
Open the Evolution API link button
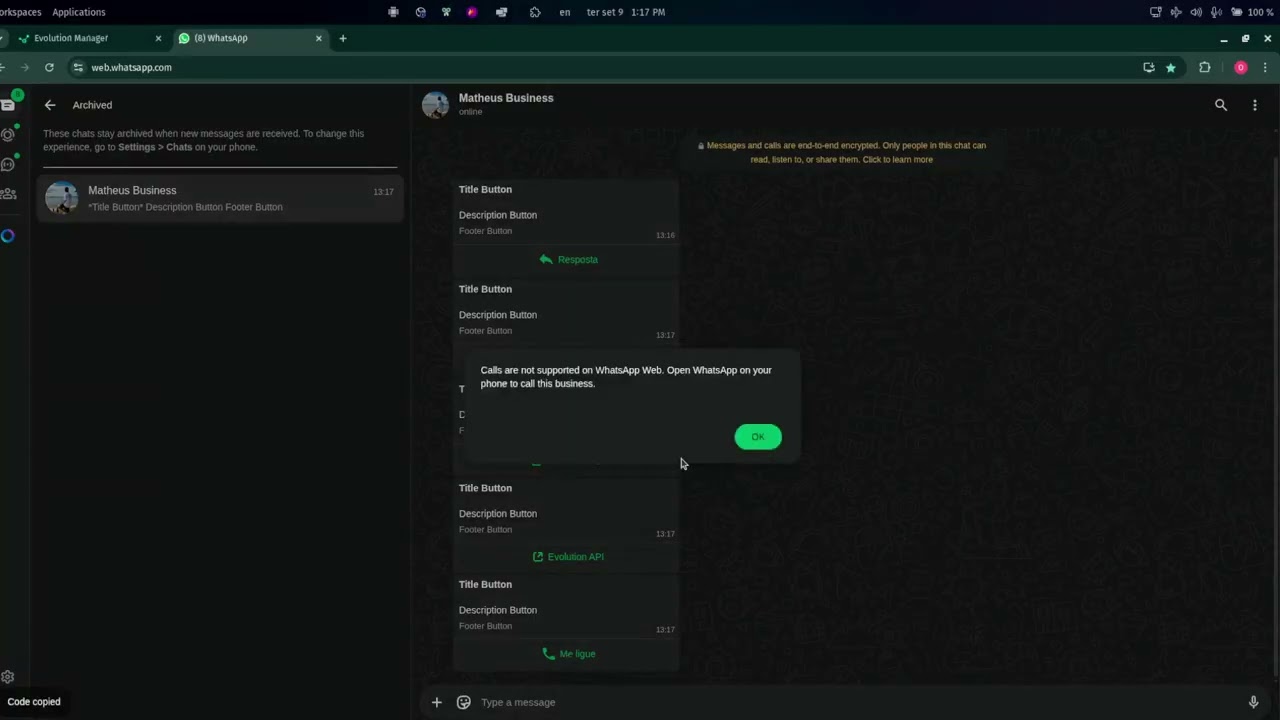point(568,557)
